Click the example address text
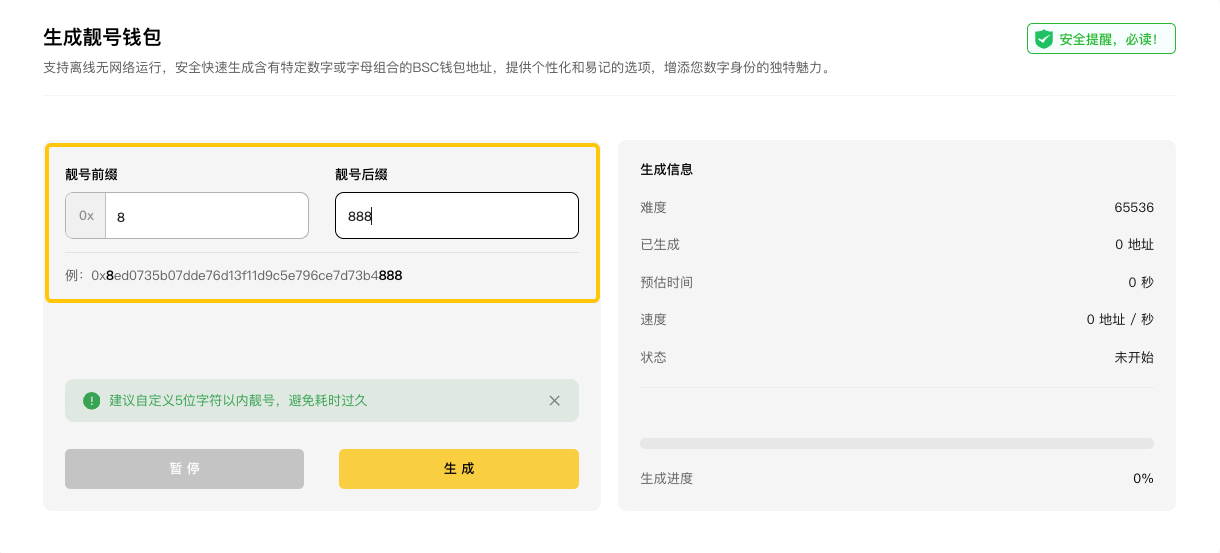 (x=247, y=275)
